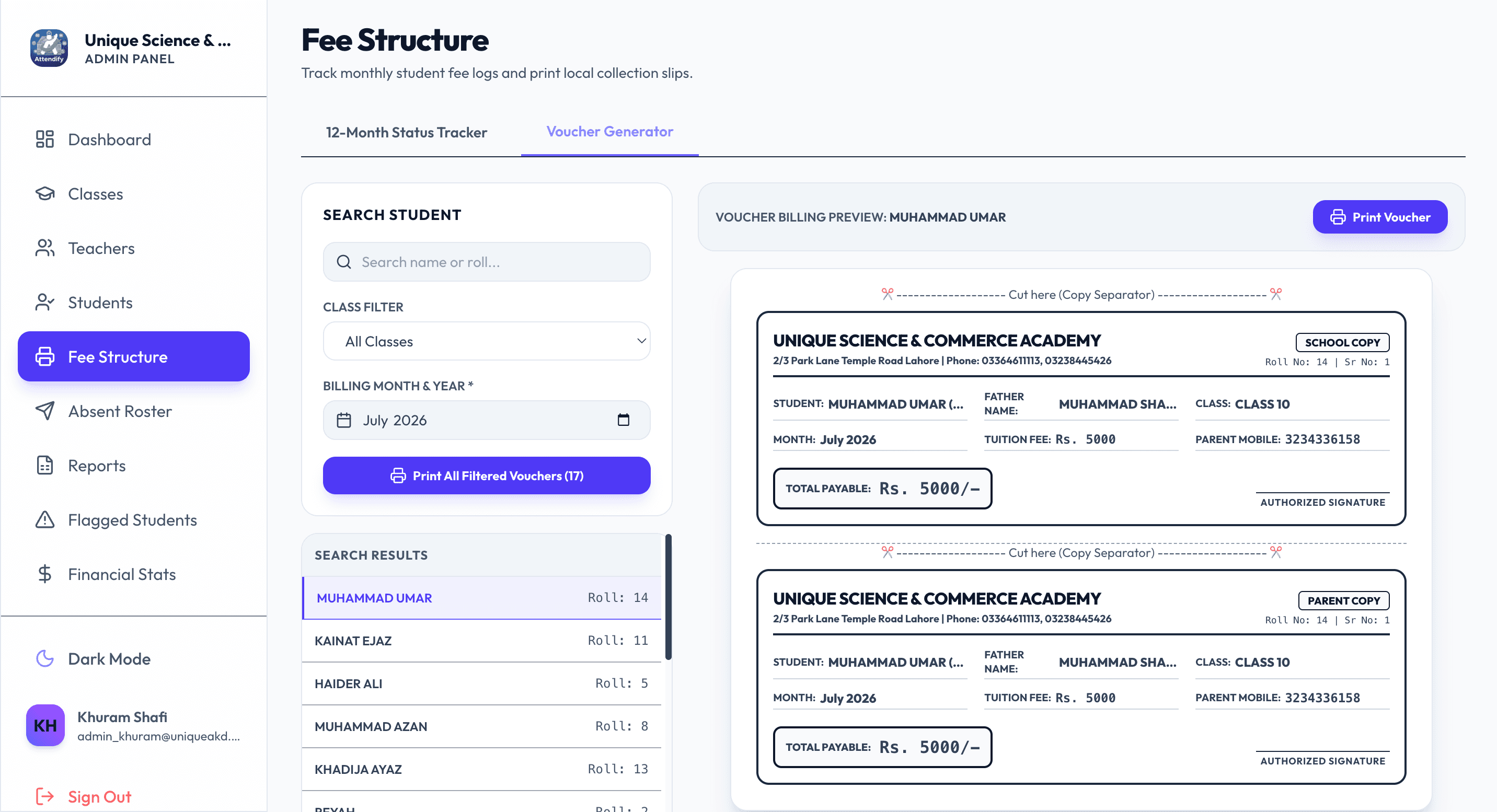Open the Dashboard page

pos(134,140)
